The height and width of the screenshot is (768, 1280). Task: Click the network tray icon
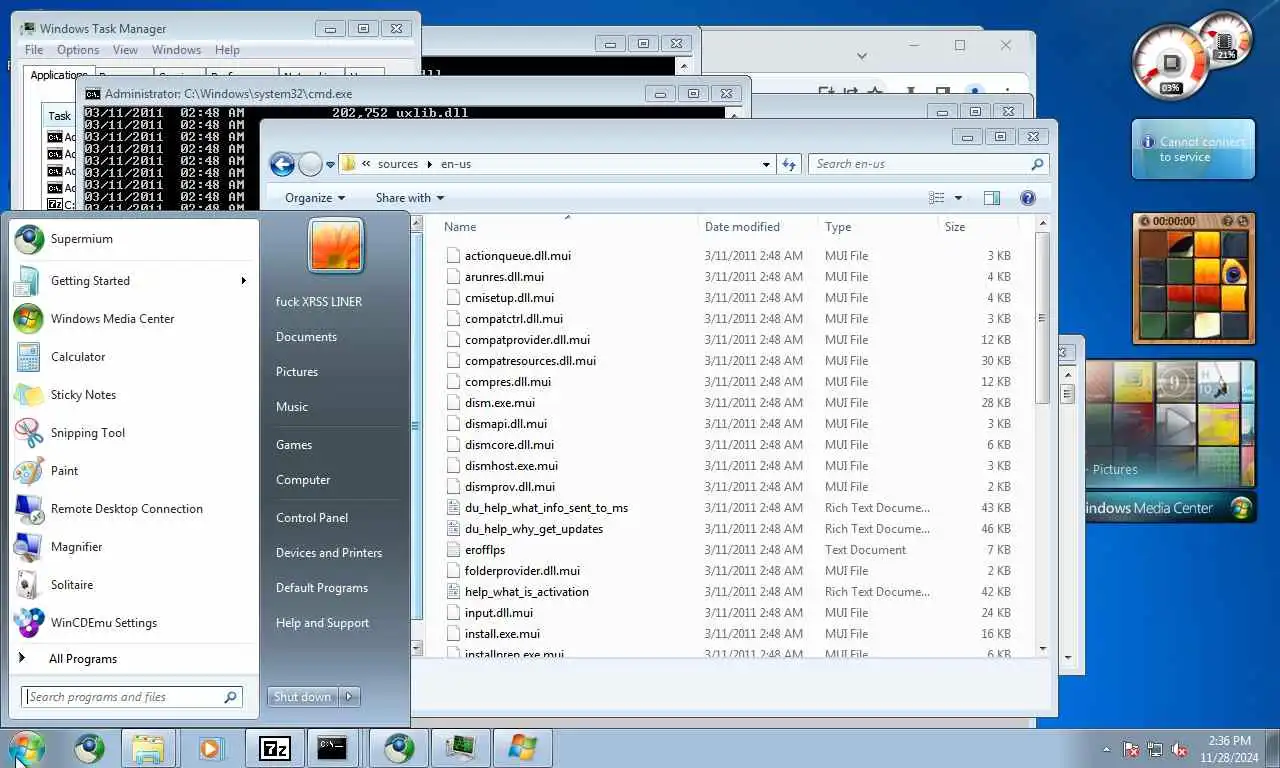[x=1155, y=749]
